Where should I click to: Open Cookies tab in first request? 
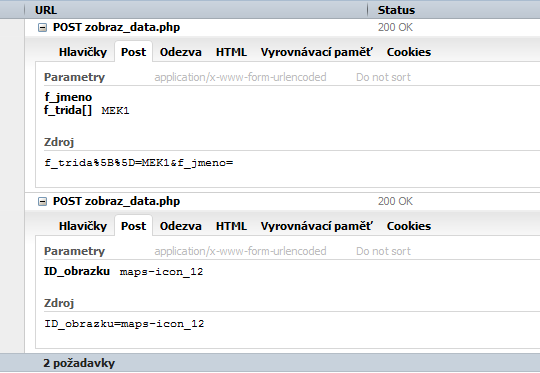[x=409, y=52]
